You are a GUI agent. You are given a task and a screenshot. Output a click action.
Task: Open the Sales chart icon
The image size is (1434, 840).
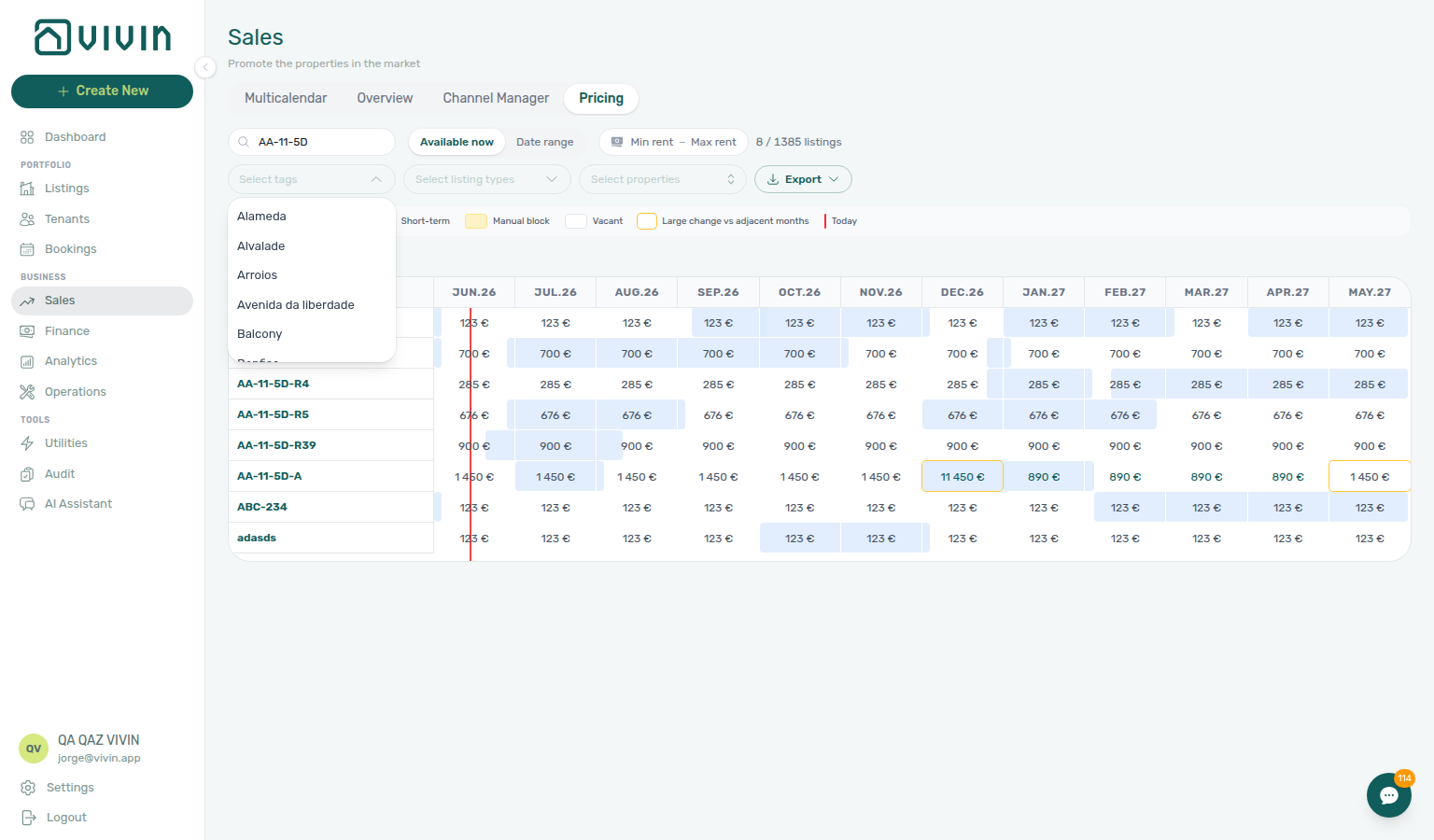(x=27, y=301)
